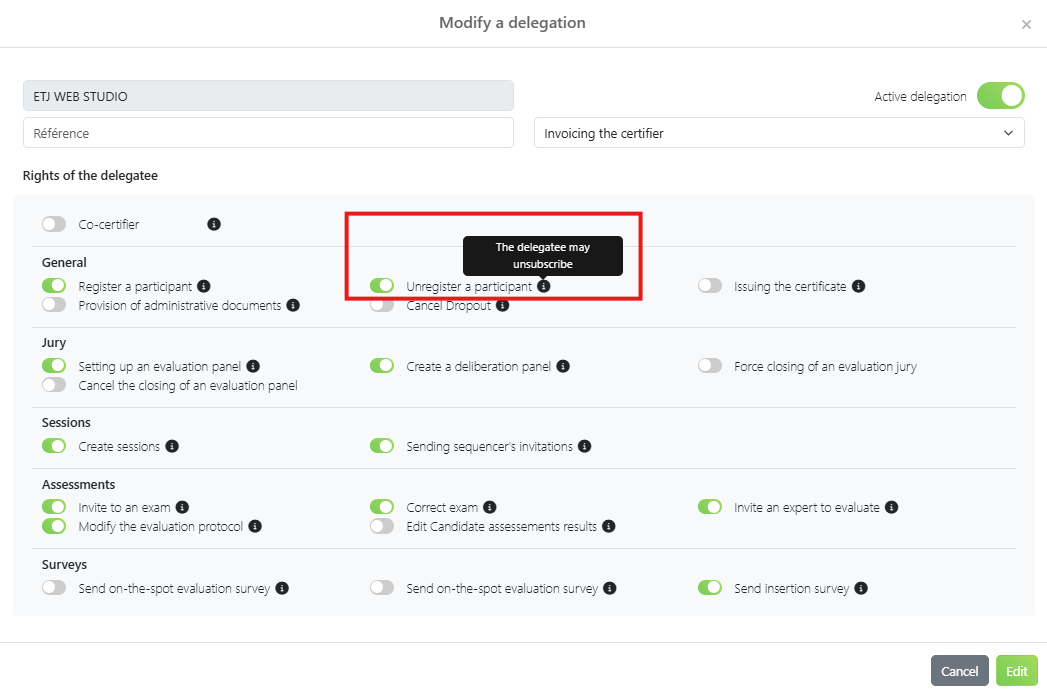Click info icon next to Co-certifier
The image size is (1047, 697).
pyautogui.click(x=214, y=224)
